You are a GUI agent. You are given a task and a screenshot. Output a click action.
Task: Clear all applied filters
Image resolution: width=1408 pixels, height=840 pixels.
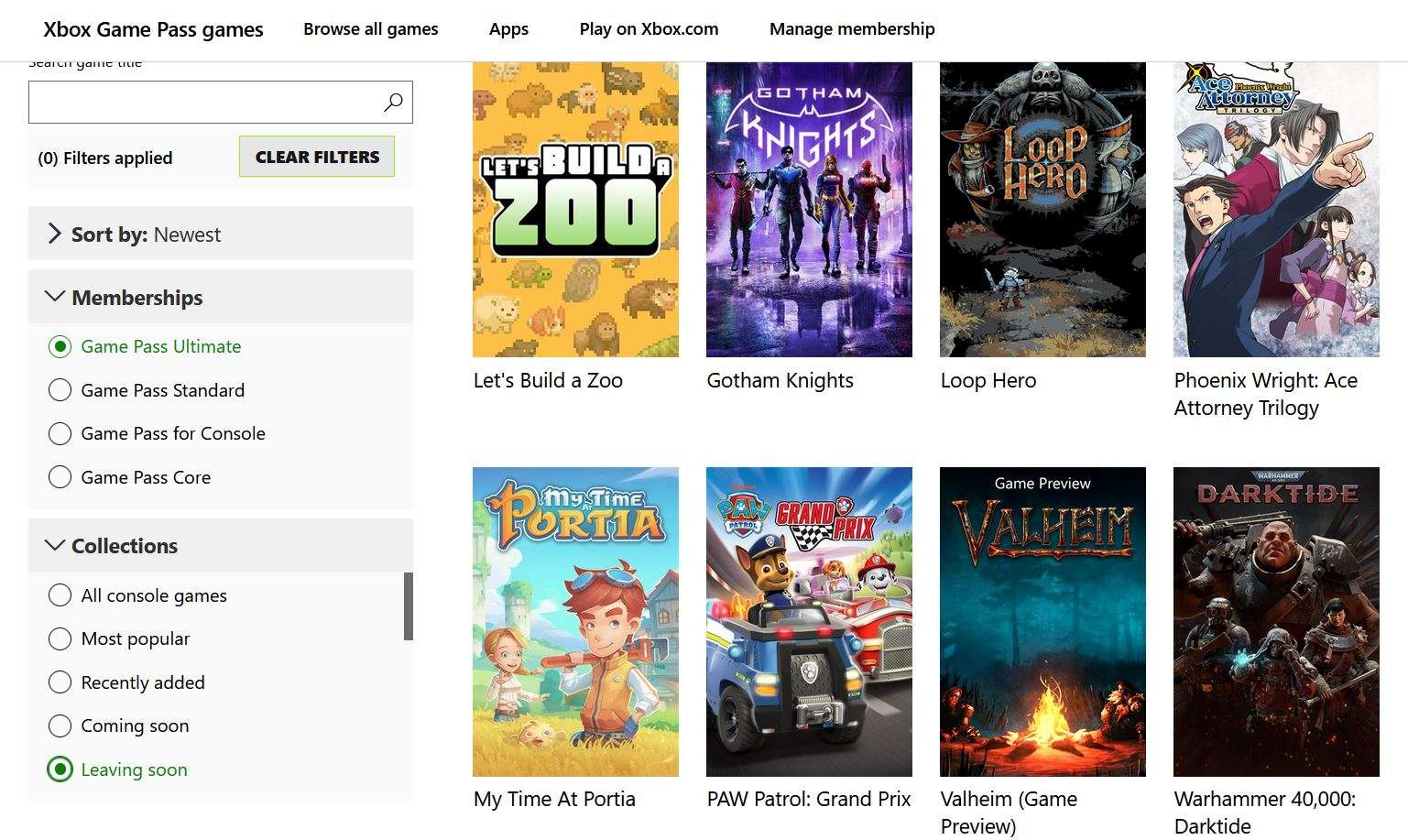click(317, 157)
